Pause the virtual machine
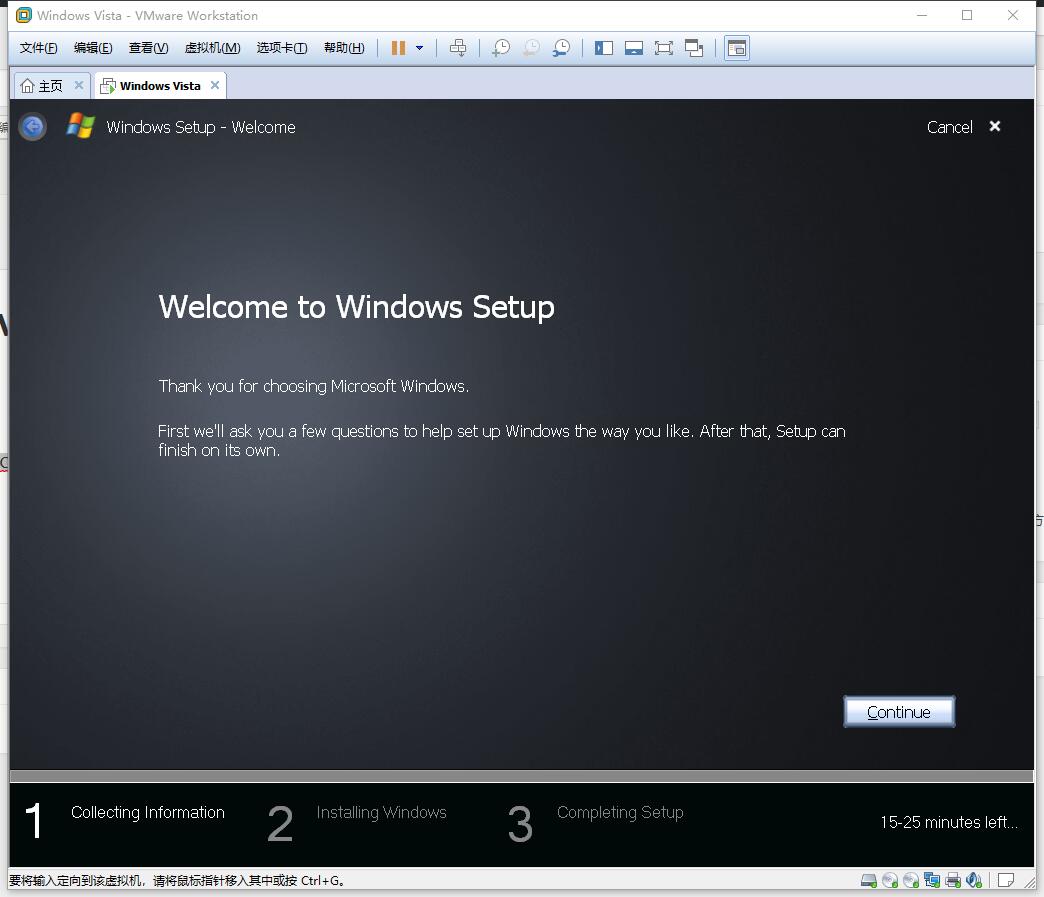The width and height of the screenshot is (1044, 897). [x=398, y=48]
